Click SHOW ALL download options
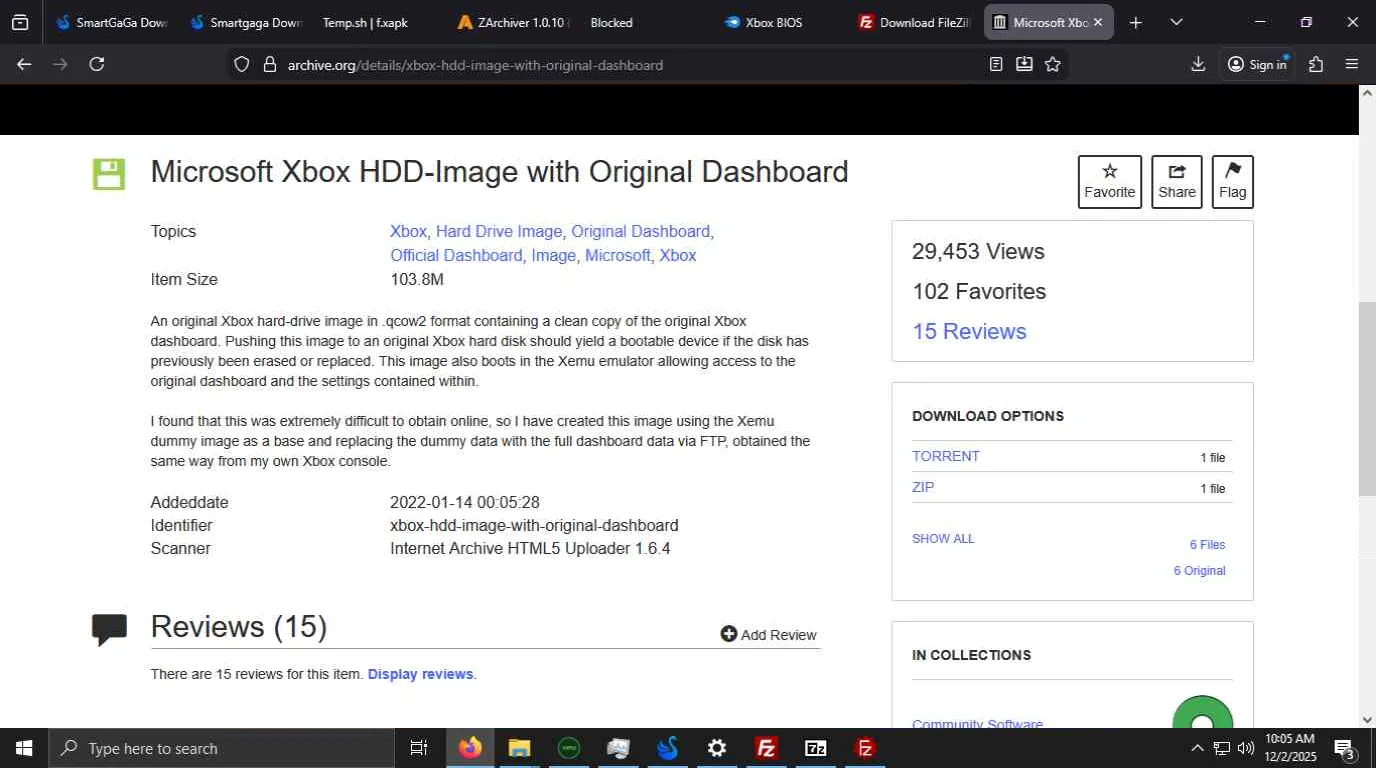 943,538
